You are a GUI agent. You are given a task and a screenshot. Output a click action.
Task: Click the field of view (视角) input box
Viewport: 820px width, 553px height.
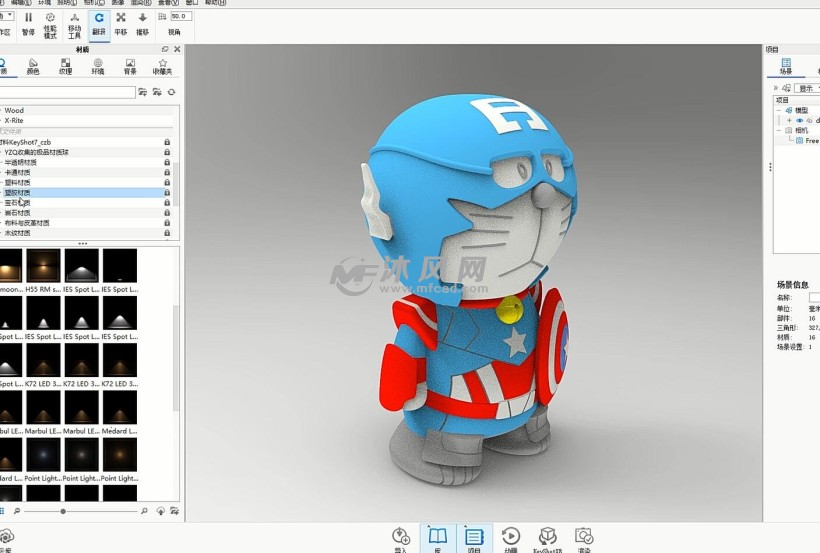coord(180,17)
